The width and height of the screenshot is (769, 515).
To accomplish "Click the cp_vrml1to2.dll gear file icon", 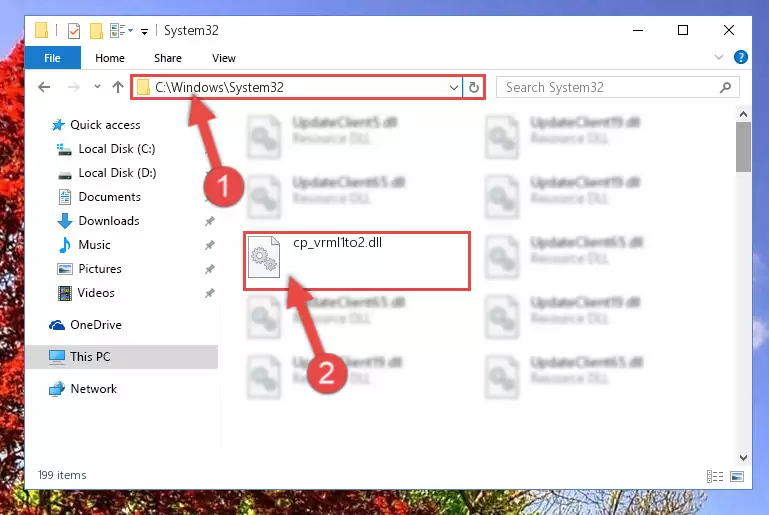I will click(263, 257).
